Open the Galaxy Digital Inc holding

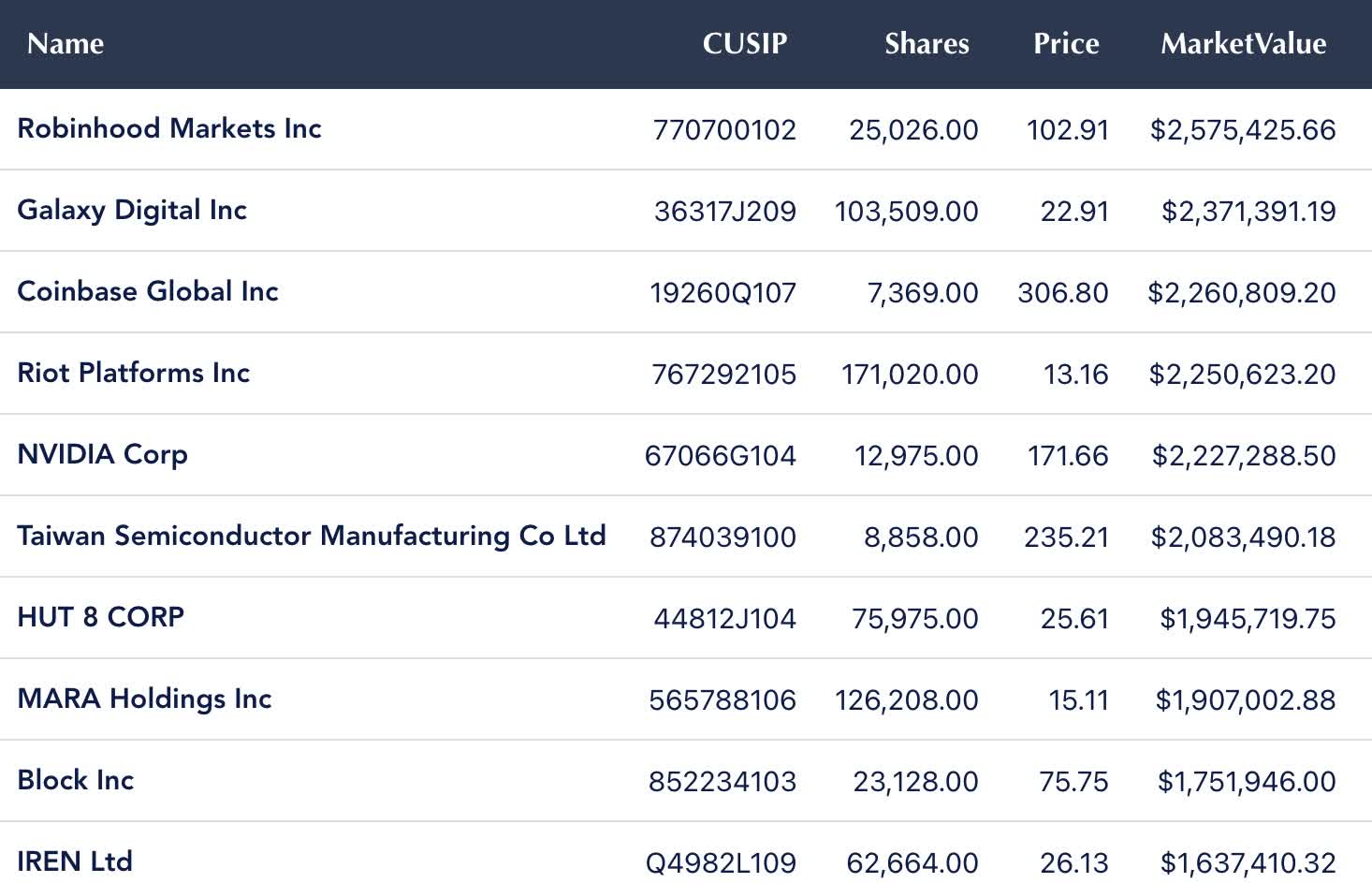point(132,210)
